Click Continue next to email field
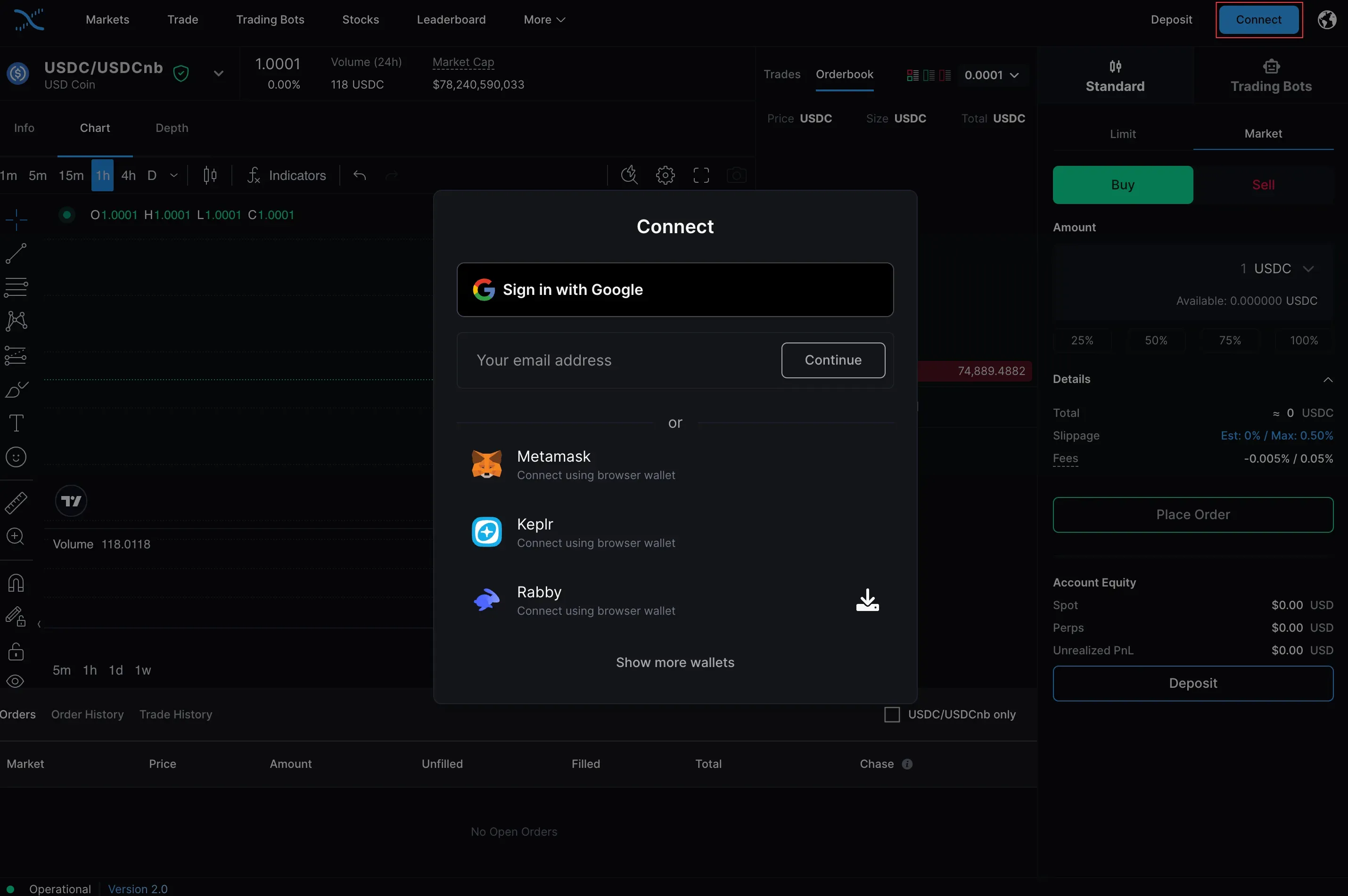This screenshot has width=1348, height=896. [833, 360]
